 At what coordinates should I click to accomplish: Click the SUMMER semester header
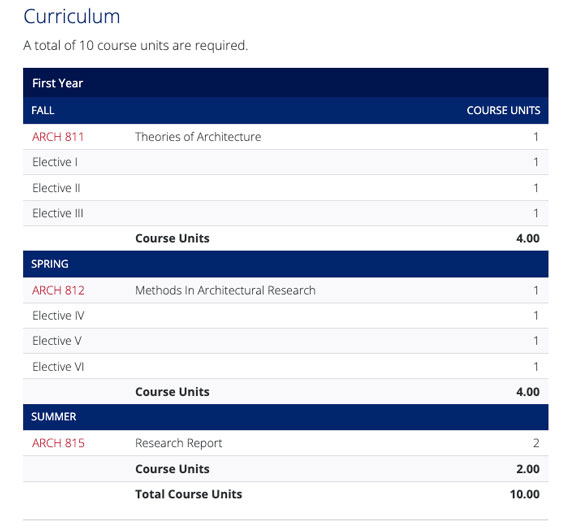click(x=54, y=416)
